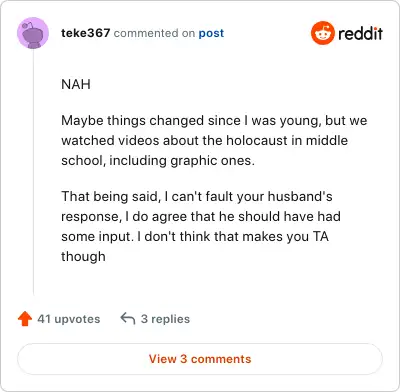Click the "NAH" verdict text
Screen dimensions: 400x392
pos(76,84)
